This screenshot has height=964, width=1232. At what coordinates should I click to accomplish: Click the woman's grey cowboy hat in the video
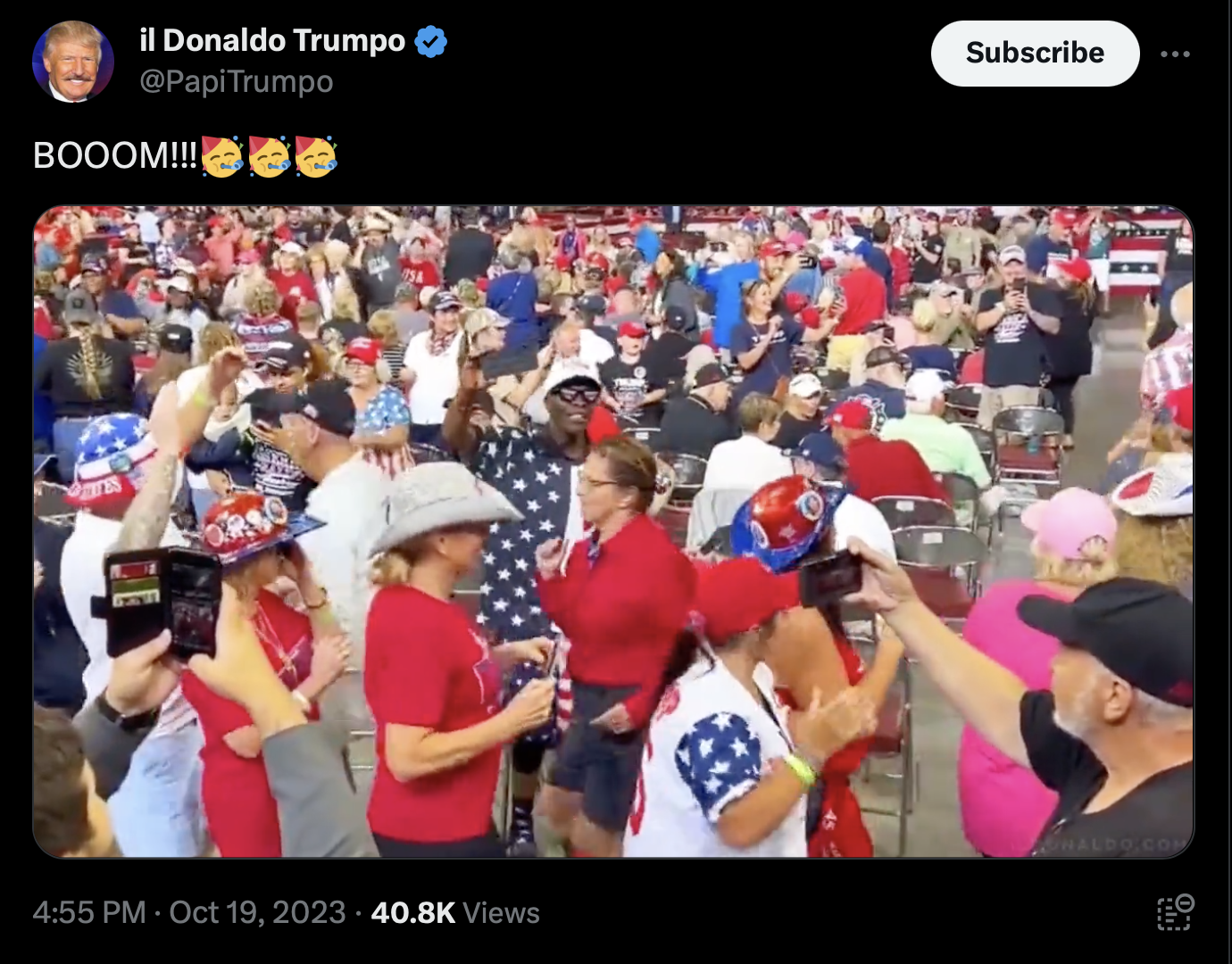point(442,506)
